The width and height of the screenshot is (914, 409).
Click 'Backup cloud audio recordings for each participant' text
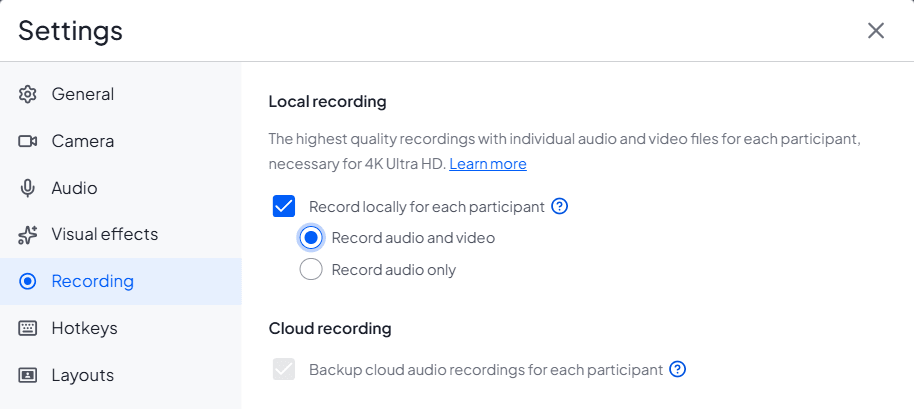(x=486, y=370)
